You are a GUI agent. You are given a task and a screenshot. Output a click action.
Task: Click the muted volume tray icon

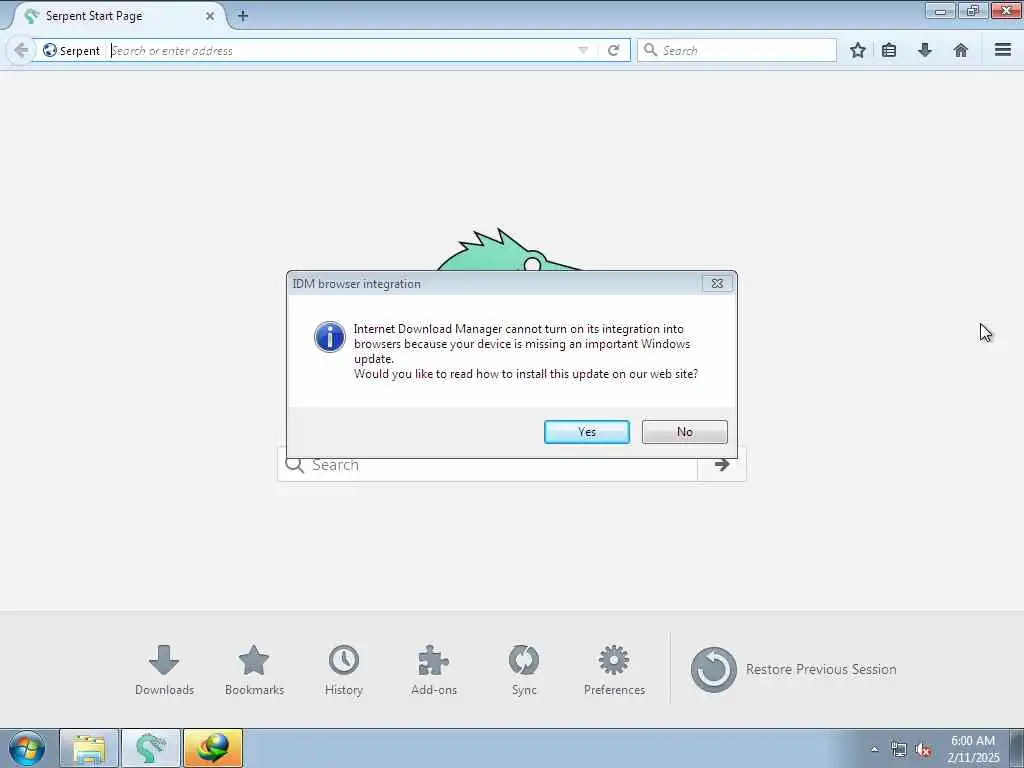point(923,750)
